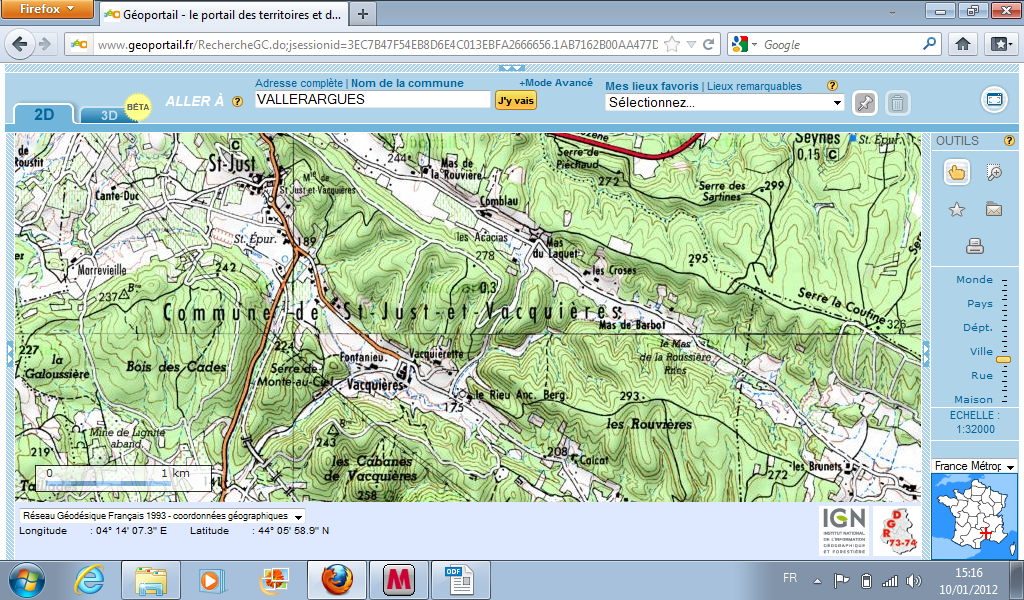Expand the top banner toggle arrows
This screenshot has height=600, width=1024.
click(511, 68)
